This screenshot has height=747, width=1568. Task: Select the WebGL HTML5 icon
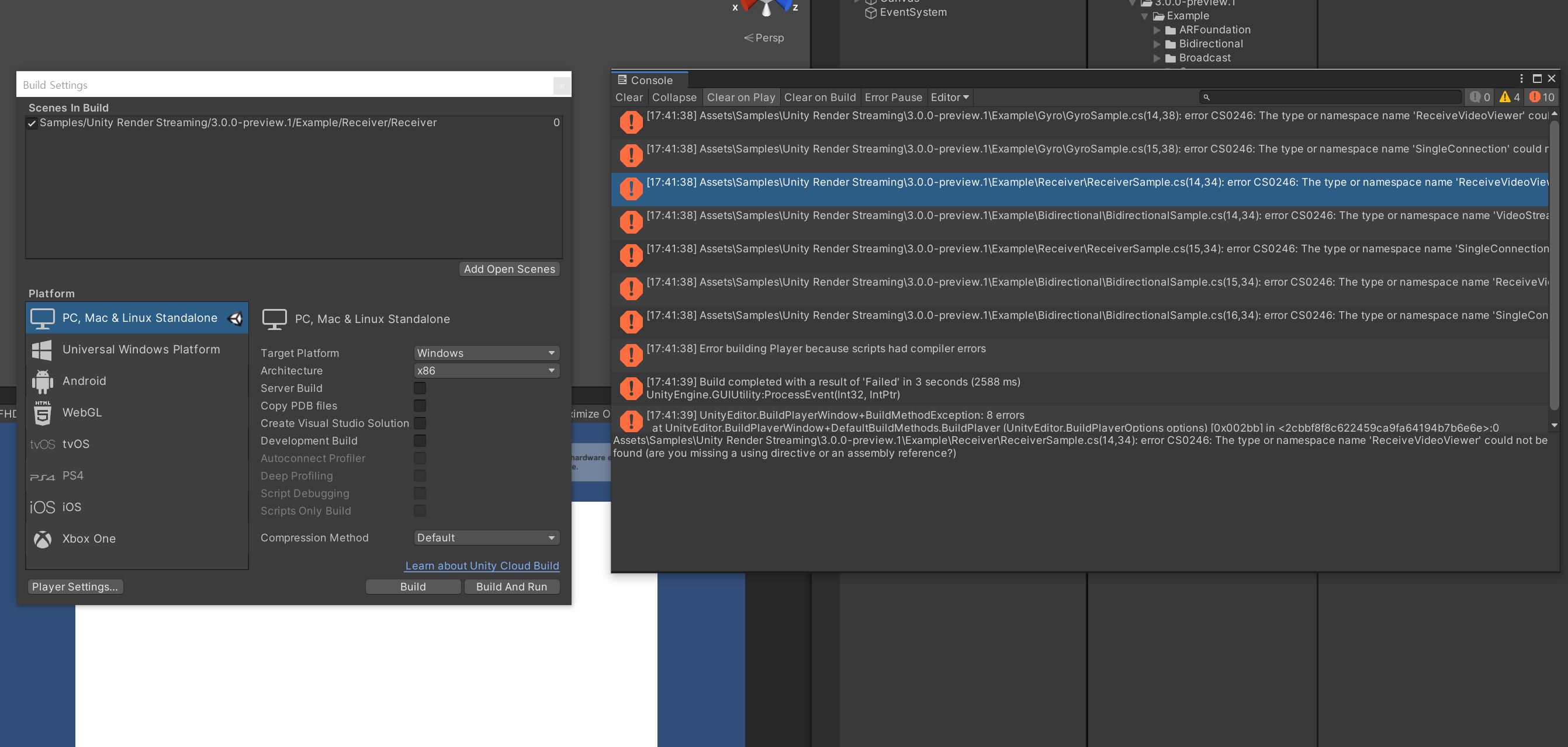pos(42,413)
